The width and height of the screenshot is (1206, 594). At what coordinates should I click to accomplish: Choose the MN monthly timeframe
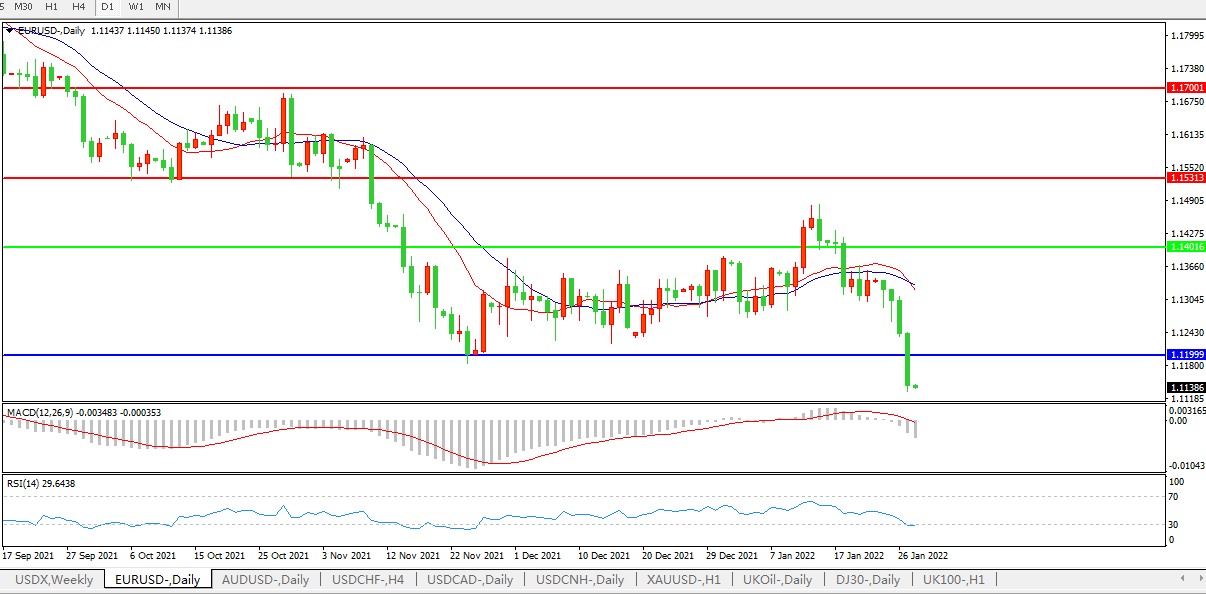tap(163, 7)
